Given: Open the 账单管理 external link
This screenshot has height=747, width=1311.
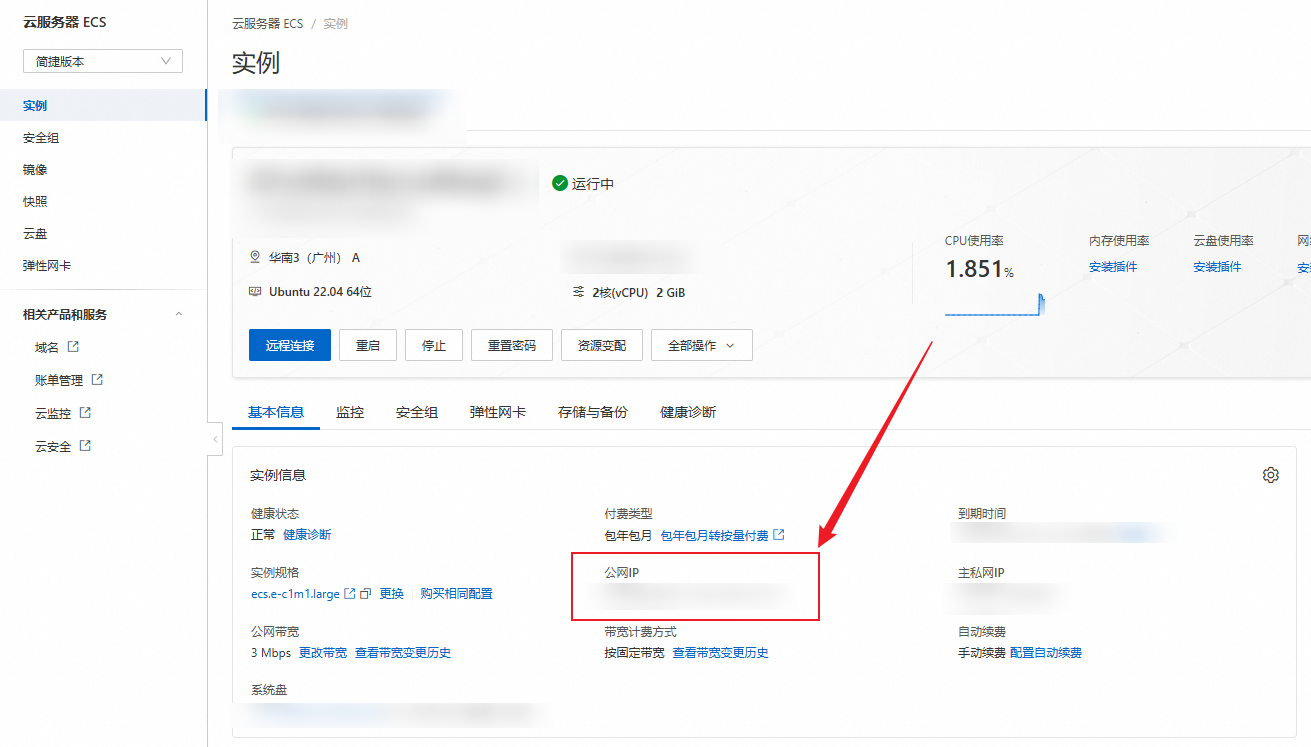Looking at the screenshot, I should (59, 380).
